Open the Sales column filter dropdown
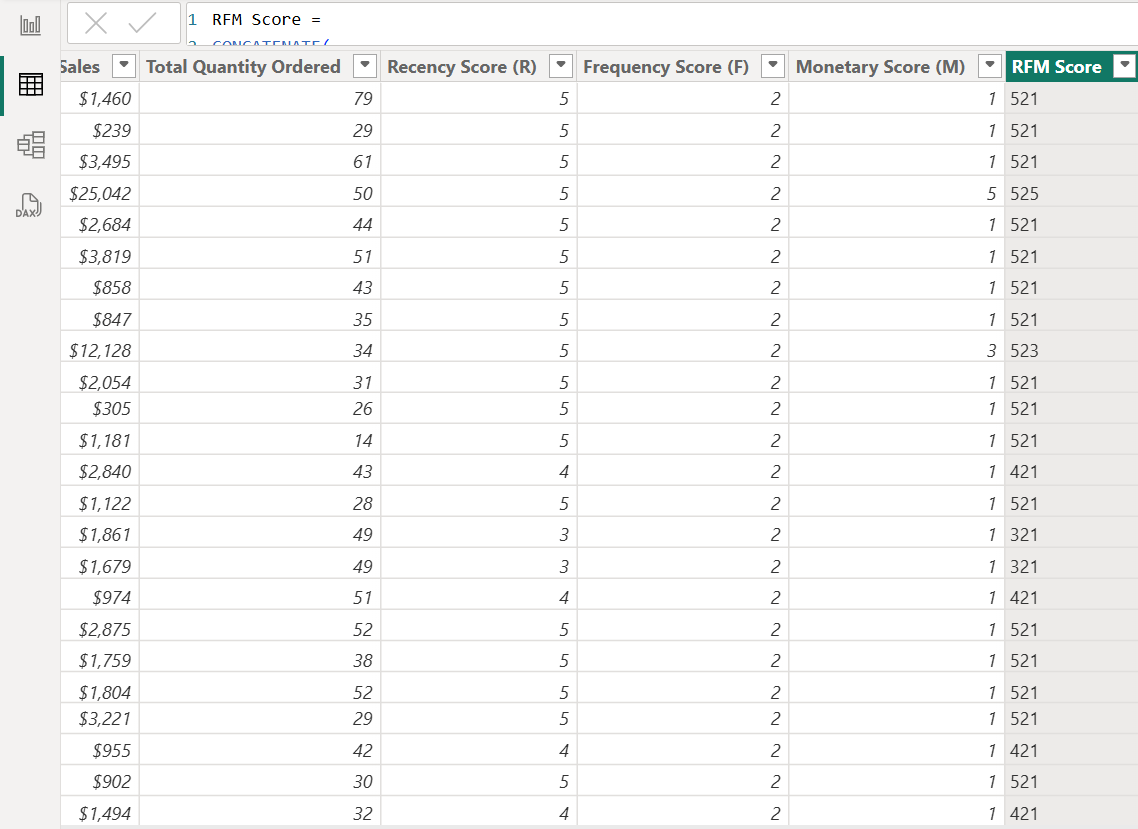This screenshot has width=1138, height=829. 122,65
